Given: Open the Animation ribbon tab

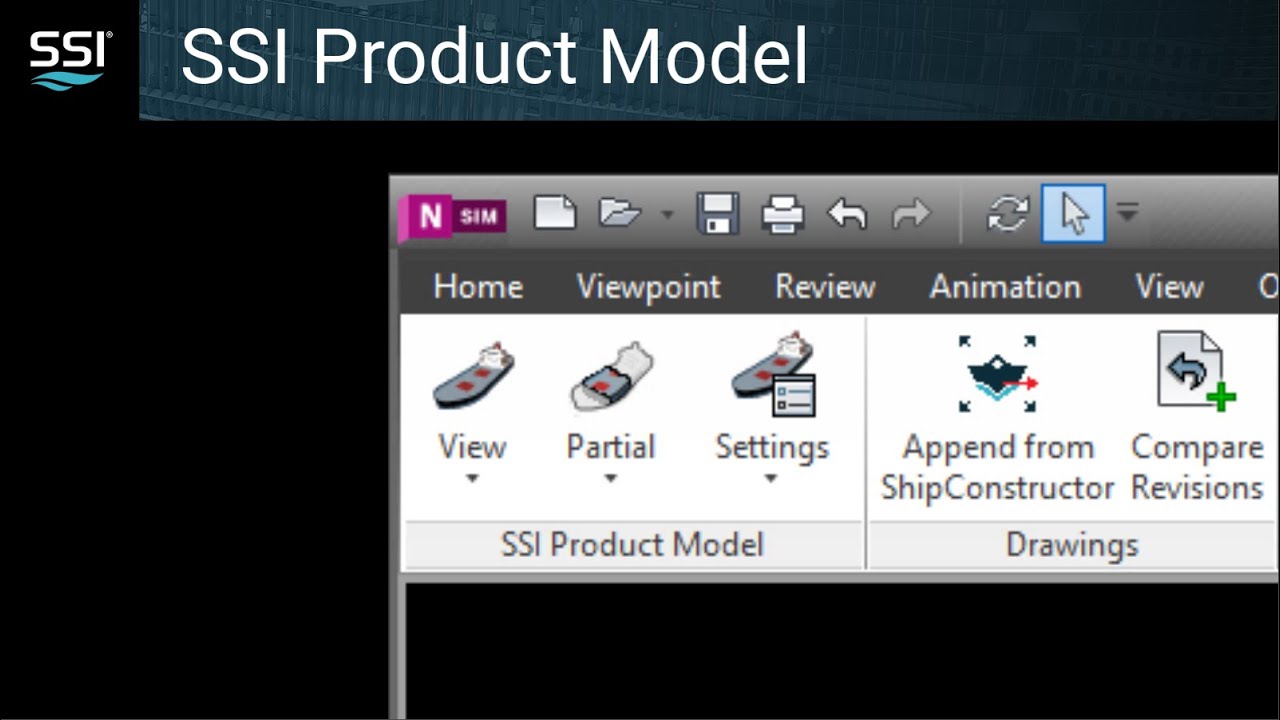Looking at the screenshot, I should [x=1005, y=287].
